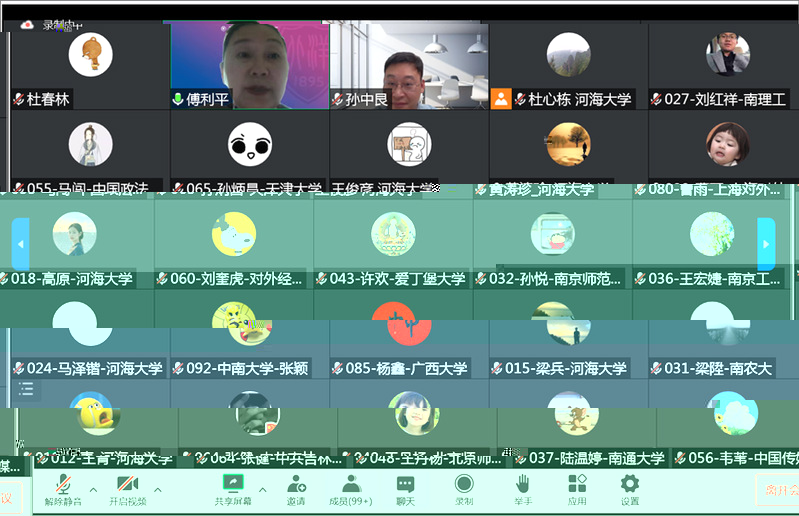This screenshot has width=799, height=516.
Task: Select 孙中良's video tile
Action: coord(409,65)
